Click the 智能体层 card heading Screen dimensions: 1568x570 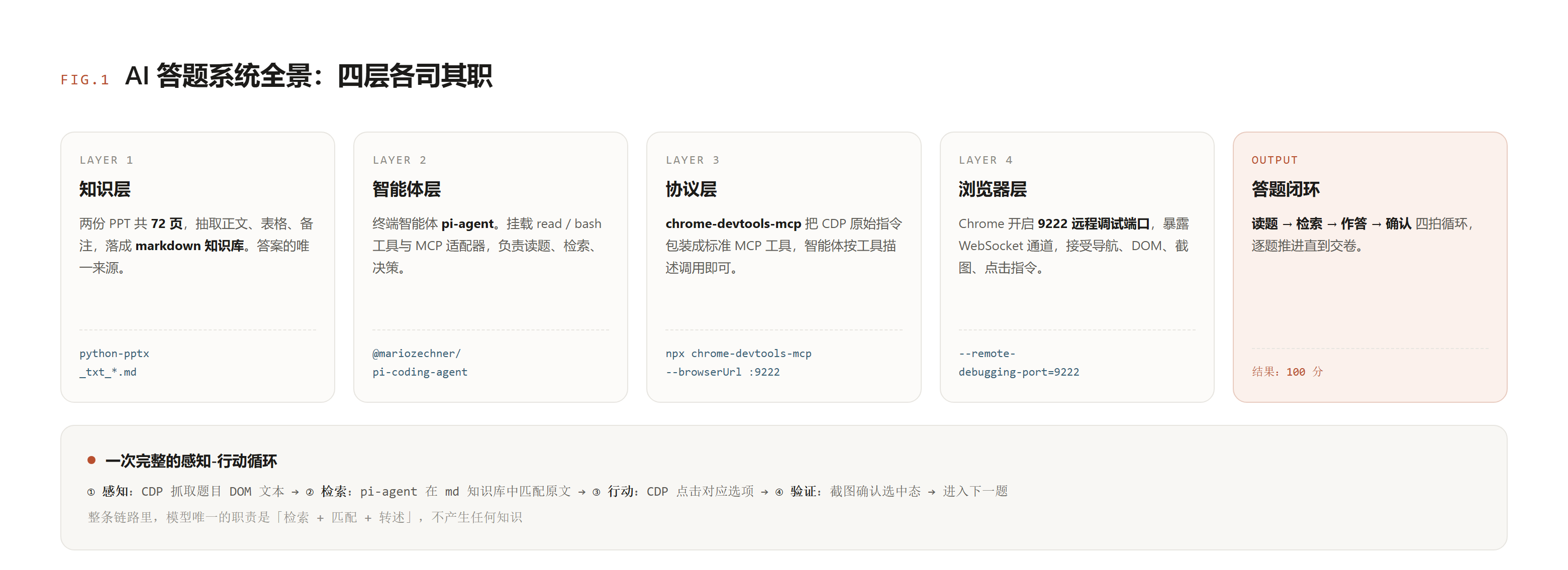(x=407, y=189)
